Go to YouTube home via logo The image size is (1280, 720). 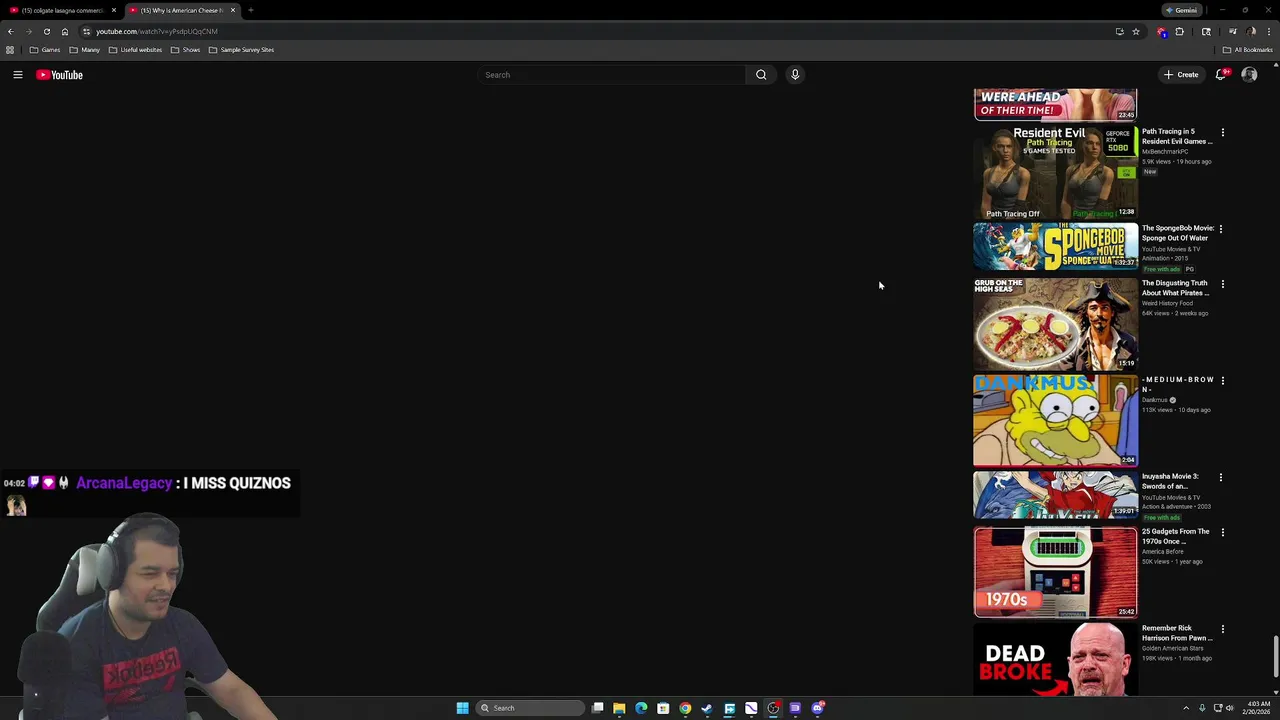click(x=60, y=75)
